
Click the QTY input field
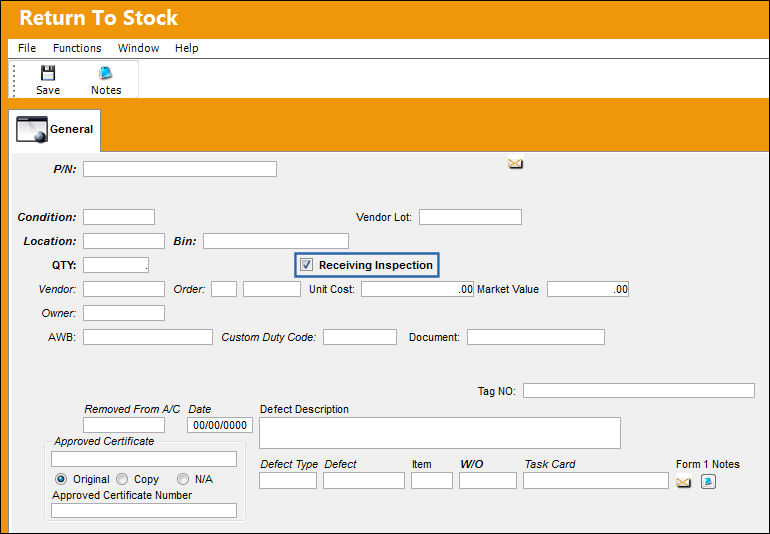point(116,265)
